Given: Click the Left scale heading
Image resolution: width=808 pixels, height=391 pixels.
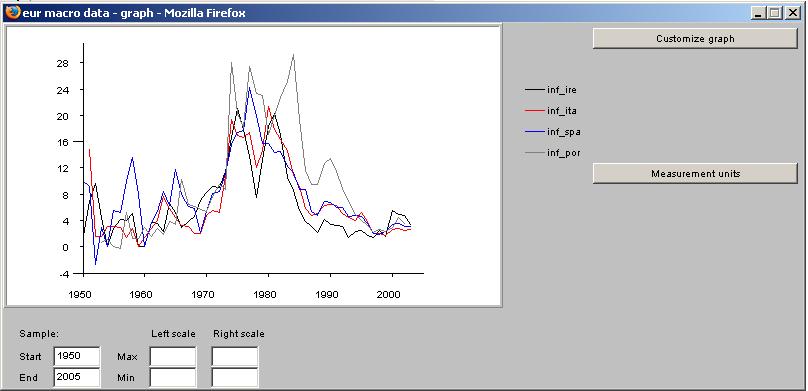Looking at the screenshot, I should click(x=173, y=334).
